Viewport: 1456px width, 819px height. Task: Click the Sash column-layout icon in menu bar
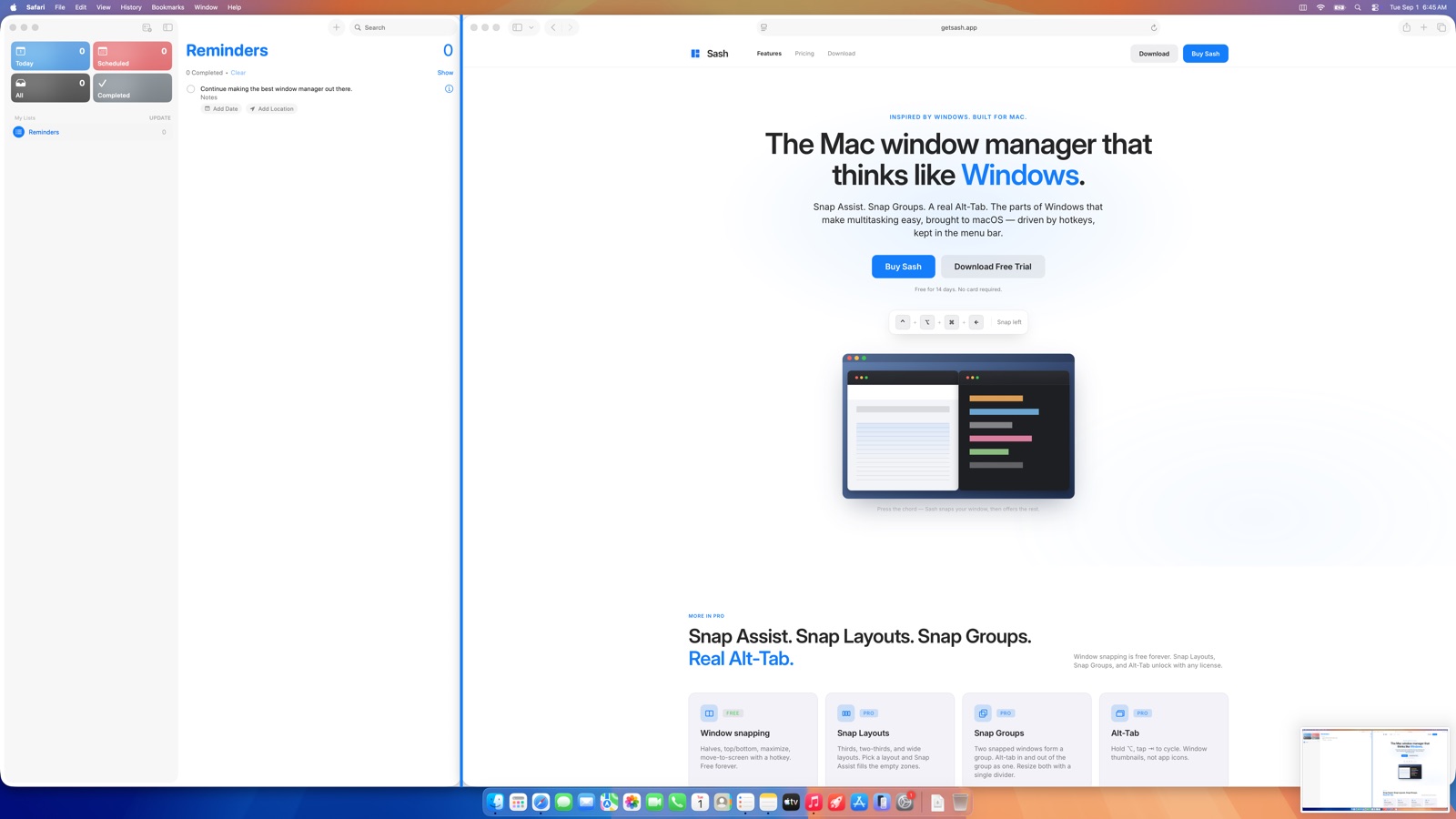tap(1303, 7)
